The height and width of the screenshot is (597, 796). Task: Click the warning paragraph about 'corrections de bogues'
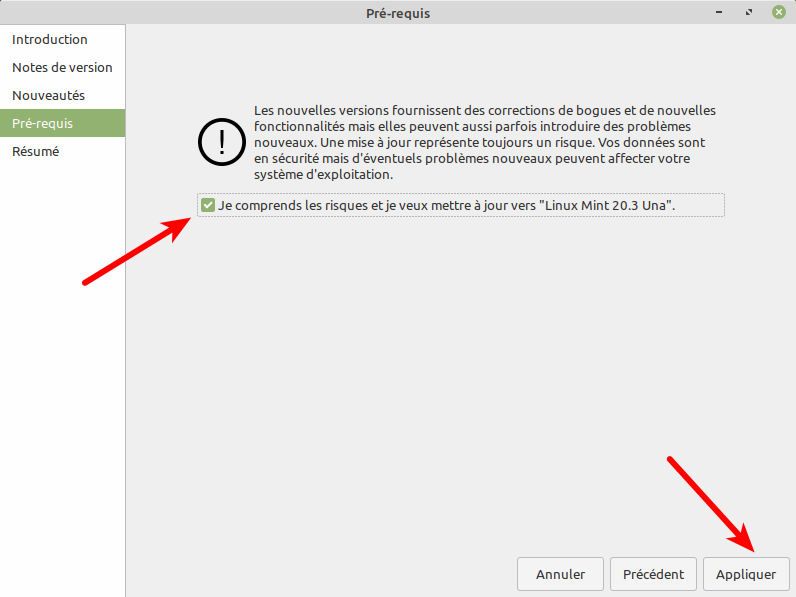click(x=485, y=142)
